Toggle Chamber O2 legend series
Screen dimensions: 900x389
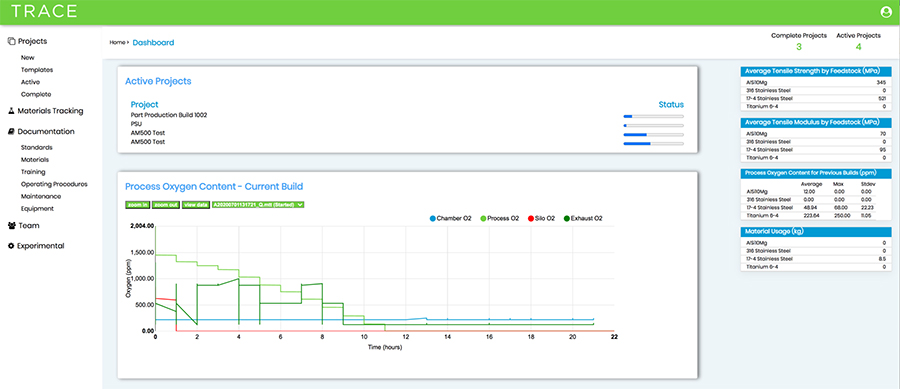[x=451, y=219]
